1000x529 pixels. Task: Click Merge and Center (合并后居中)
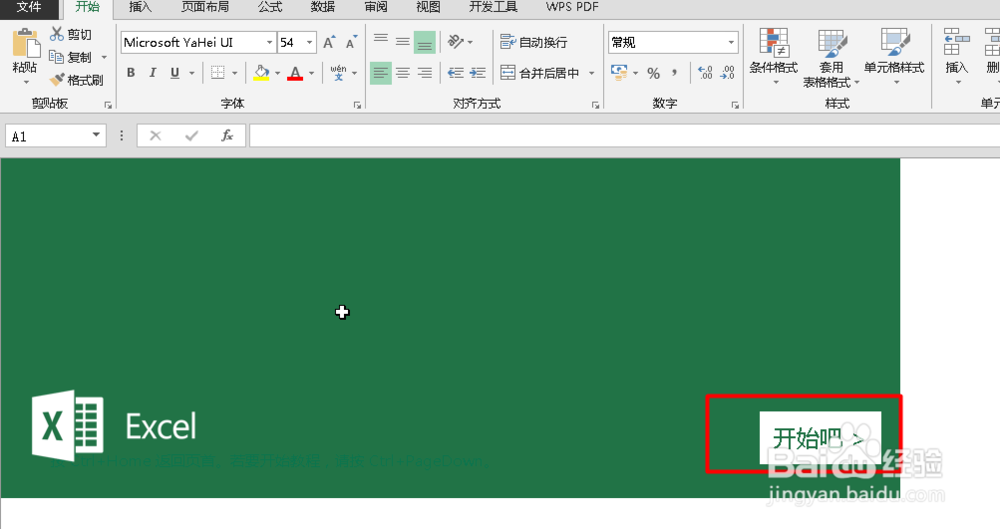[x=540, y=73]
